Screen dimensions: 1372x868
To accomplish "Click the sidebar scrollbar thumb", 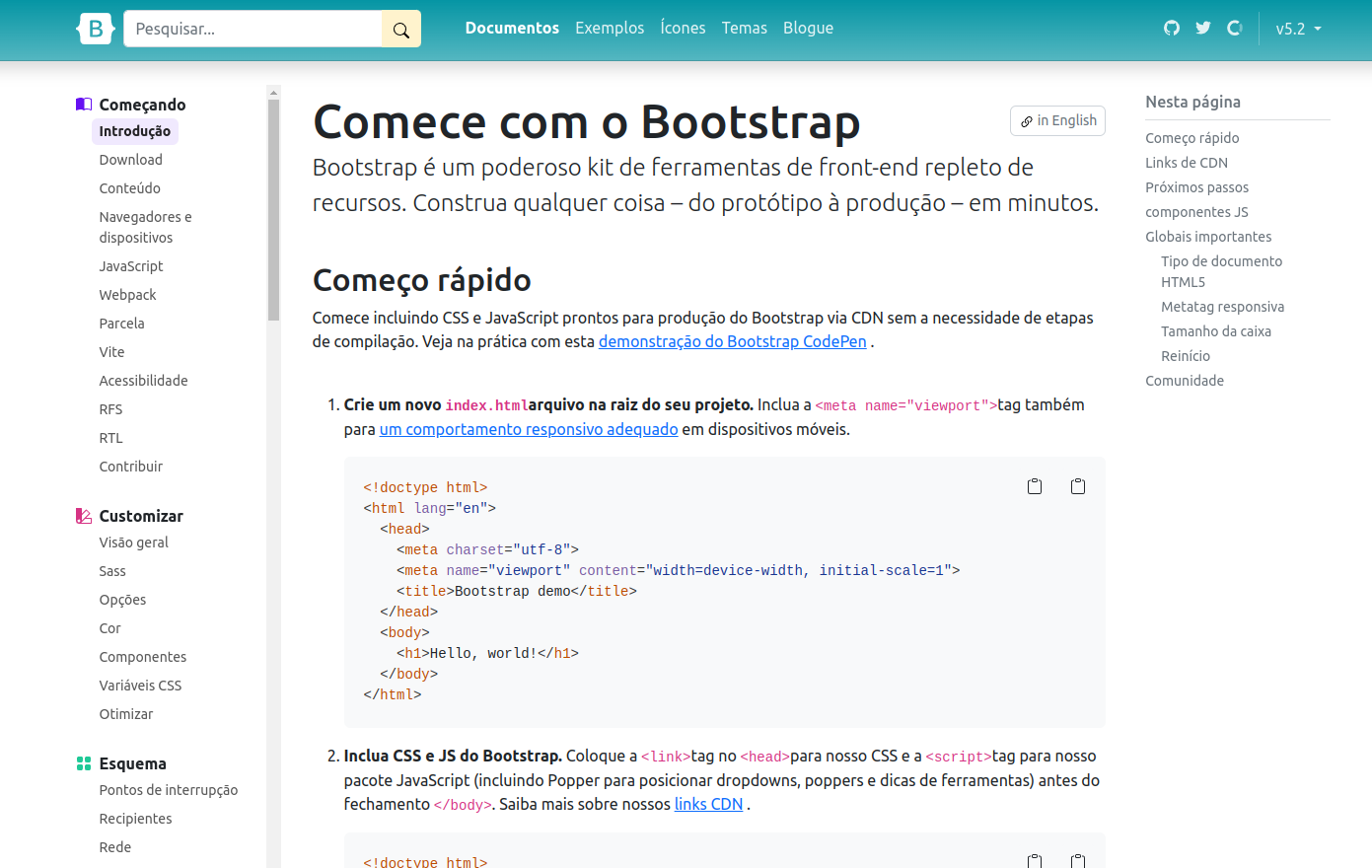I will 273,210.
